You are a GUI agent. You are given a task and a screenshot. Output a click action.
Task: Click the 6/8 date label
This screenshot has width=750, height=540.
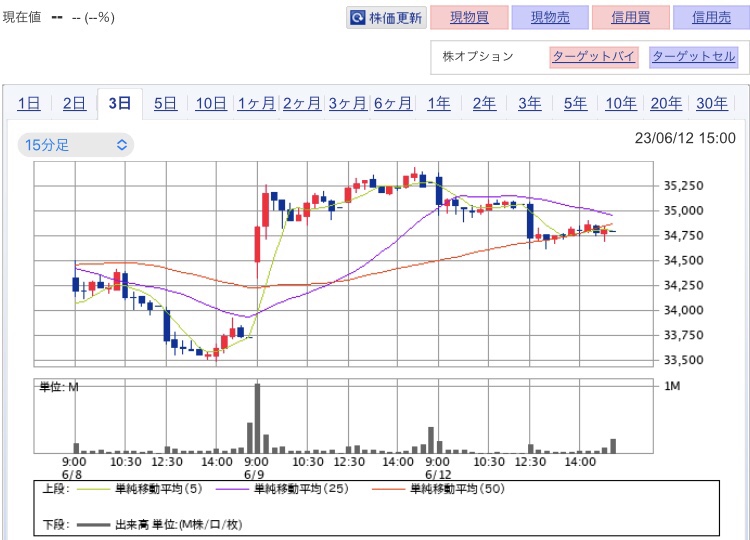(72, 474)
